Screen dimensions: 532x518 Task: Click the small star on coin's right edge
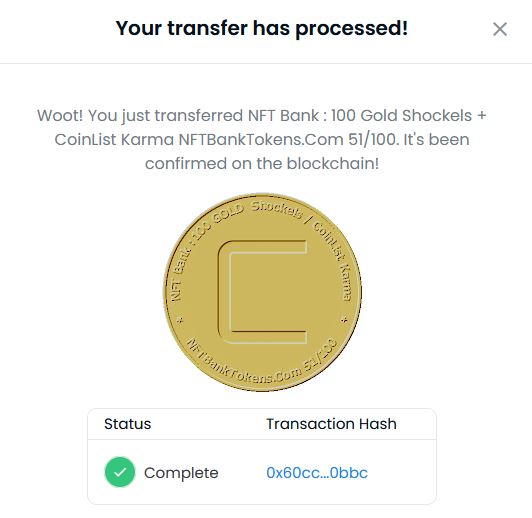[344, 320]
